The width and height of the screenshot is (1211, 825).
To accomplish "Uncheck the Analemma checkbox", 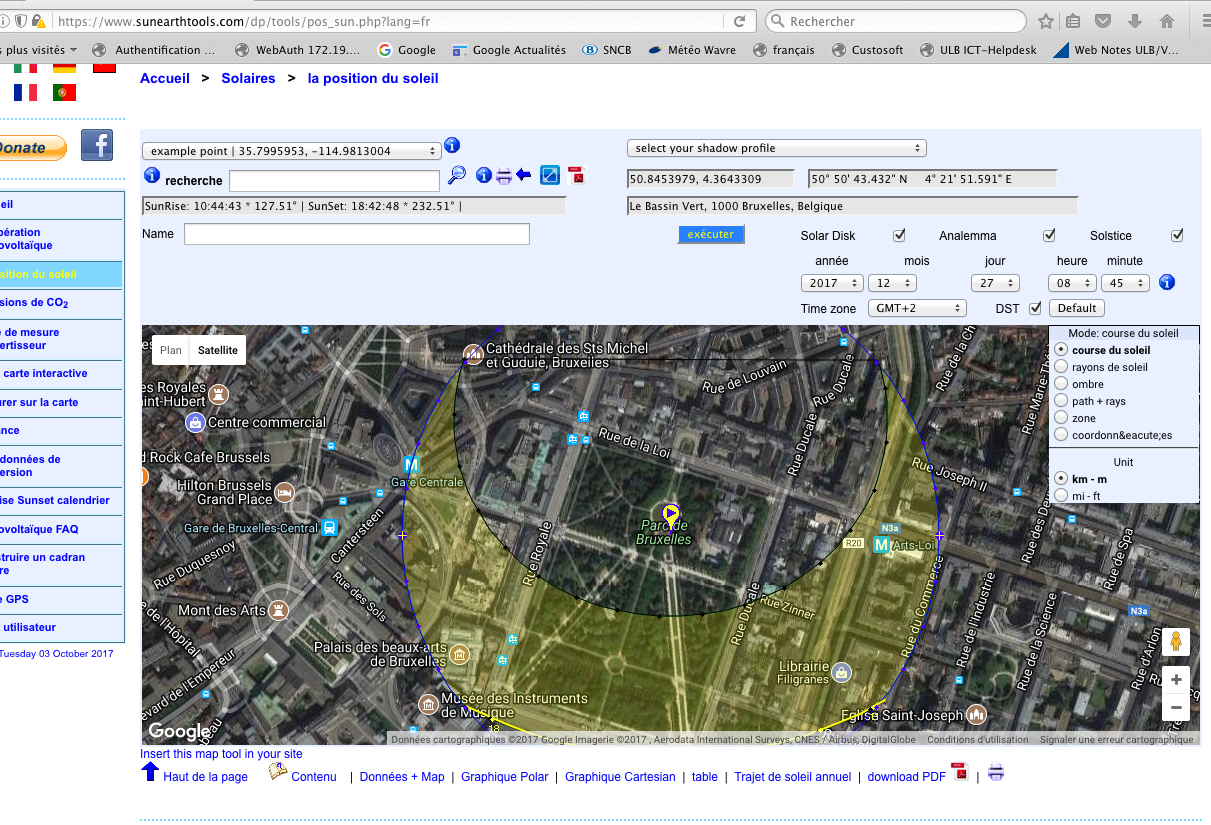I will point(1049,236).
